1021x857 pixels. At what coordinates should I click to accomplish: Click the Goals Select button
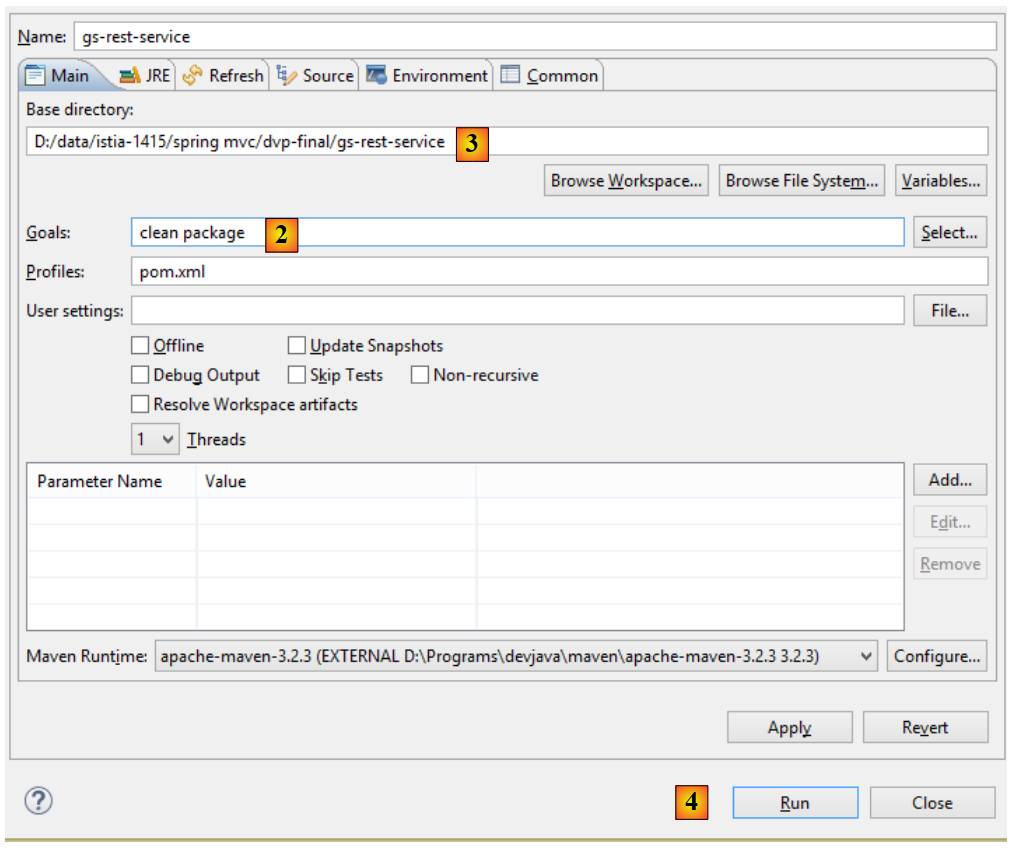(950, 233)
